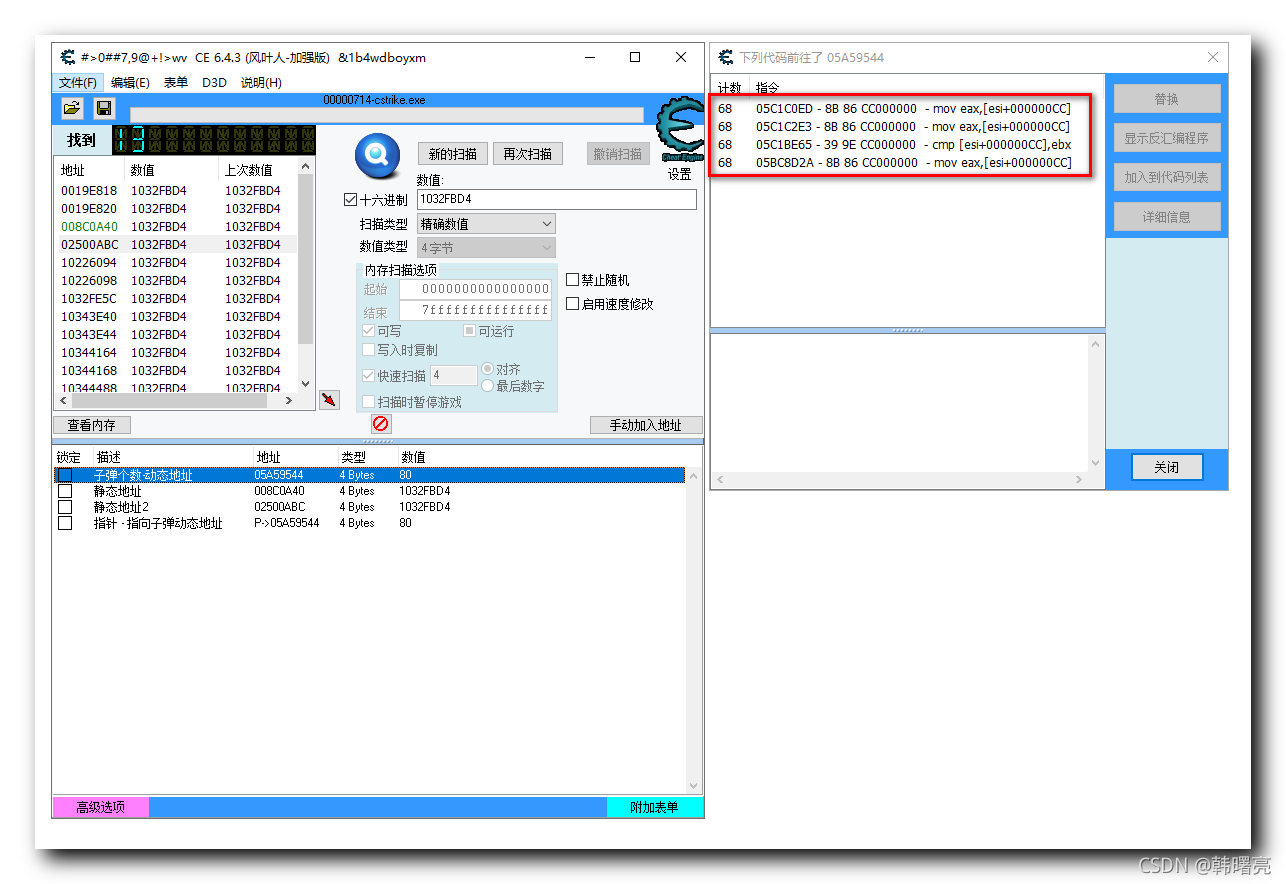Select the 静态地址 row in the address table
The width and height of the screenshot is (1286, 884).
(370, 491)
